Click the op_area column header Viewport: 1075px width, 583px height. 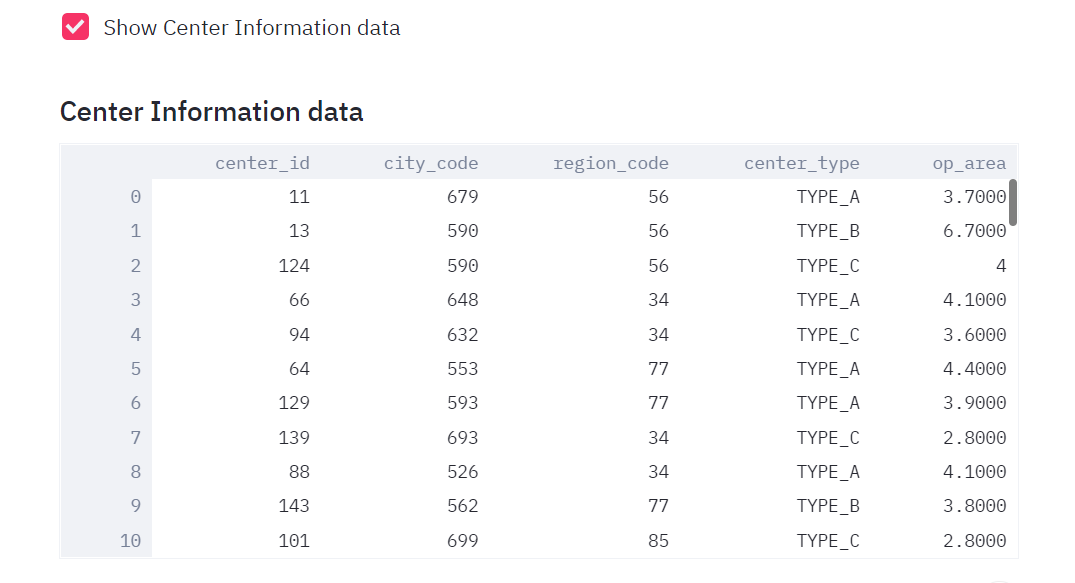(x=968, y=163)
